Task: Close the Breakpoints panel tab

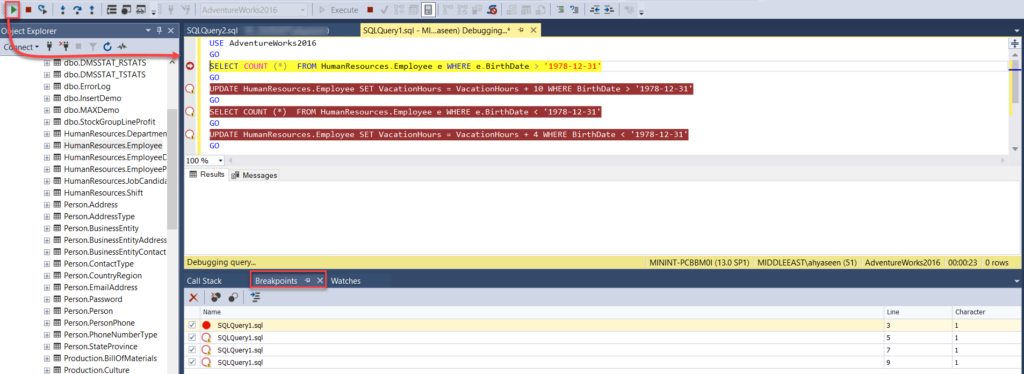Action: 319,281
